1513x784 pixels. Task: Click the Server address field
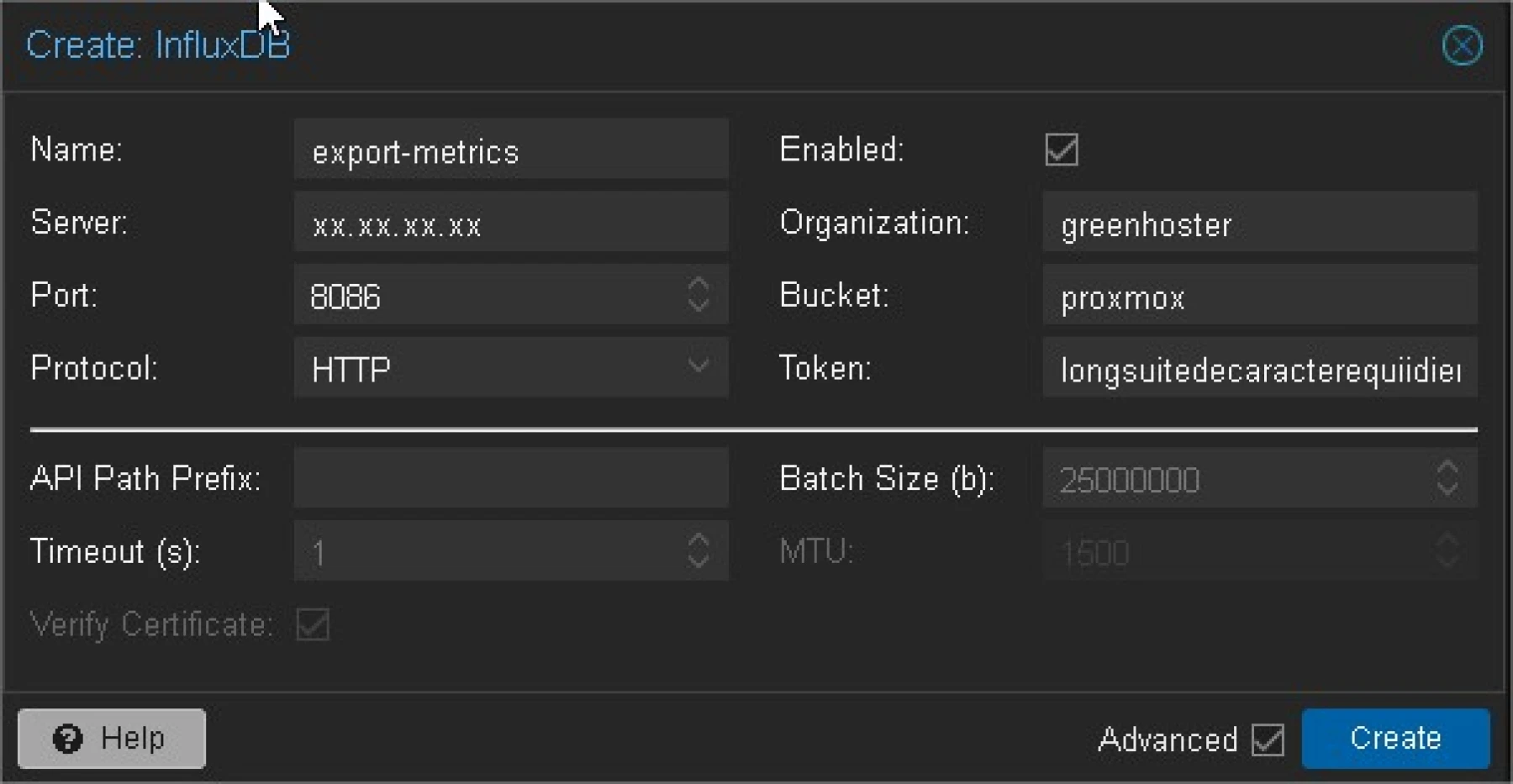511,224
